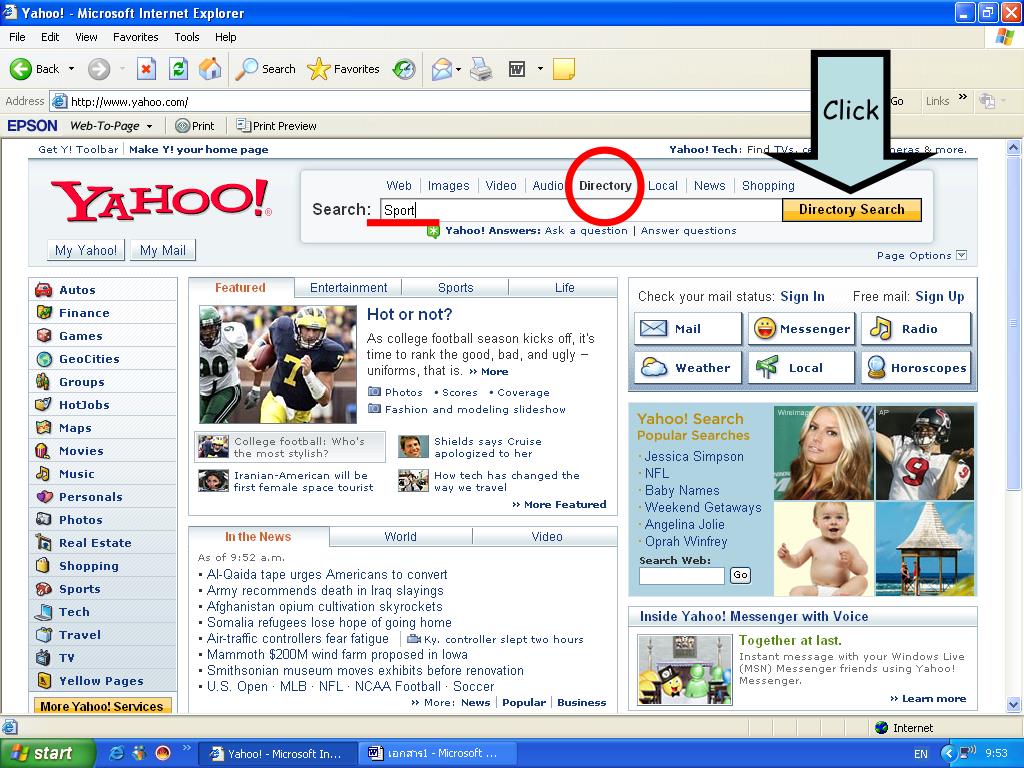Viewport: 1024px width, 768px height.
Task: Click the IE Back arrow icon
Action: (x=20, y=69)
